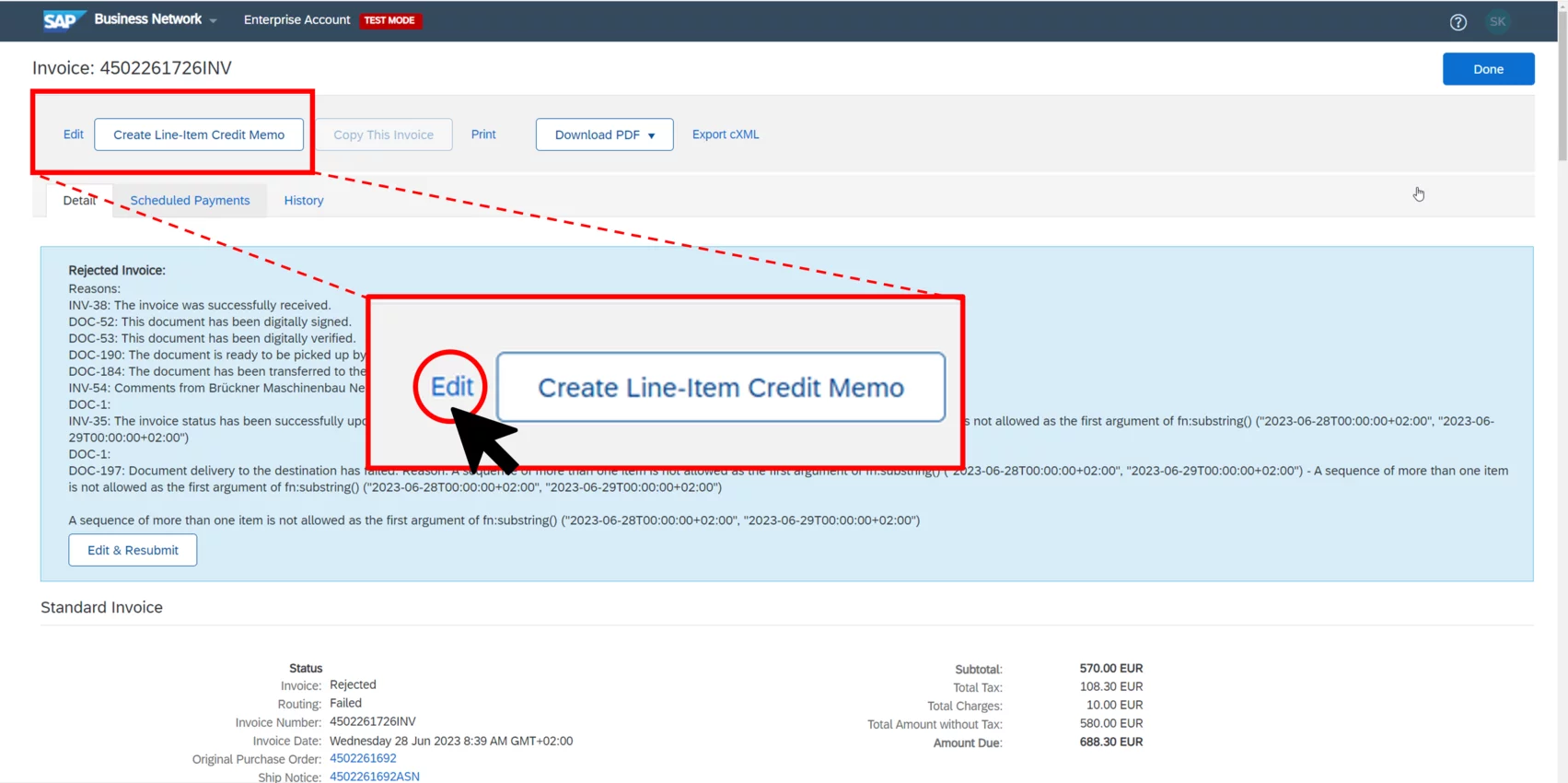Click Copy This Invoice button

[x=383, y=134]
